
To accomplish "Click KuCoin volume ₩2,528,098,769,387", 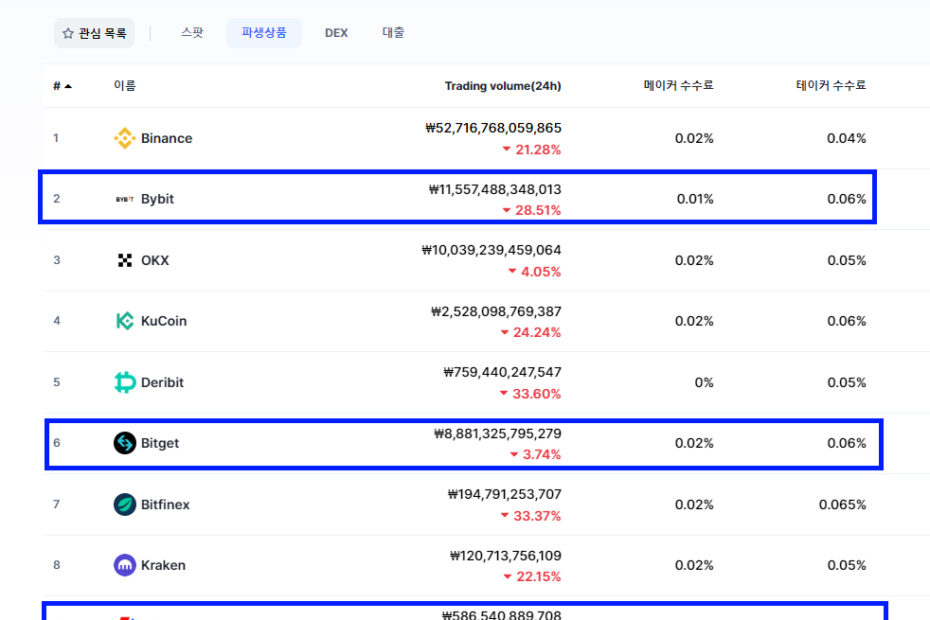I will coord(496,311).
